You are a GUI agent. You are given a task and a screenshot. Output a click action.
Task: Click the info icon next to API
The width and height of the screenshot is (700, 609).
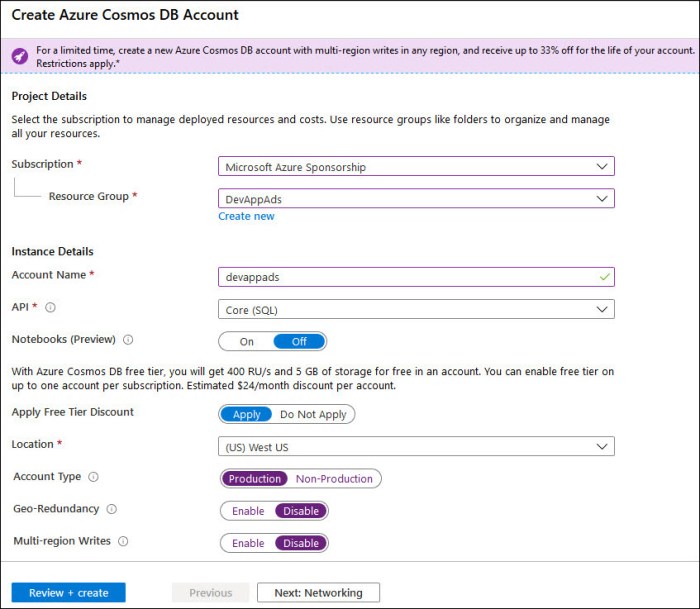[x=50, y=307]
